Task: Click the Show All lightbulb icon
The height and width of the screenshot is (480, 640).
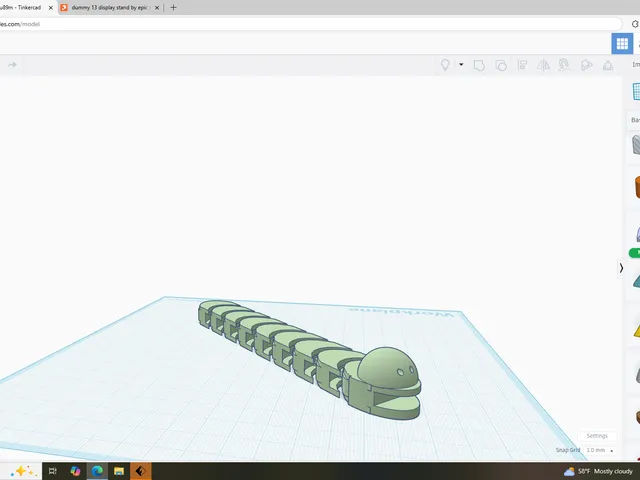Action: (445, 65)
